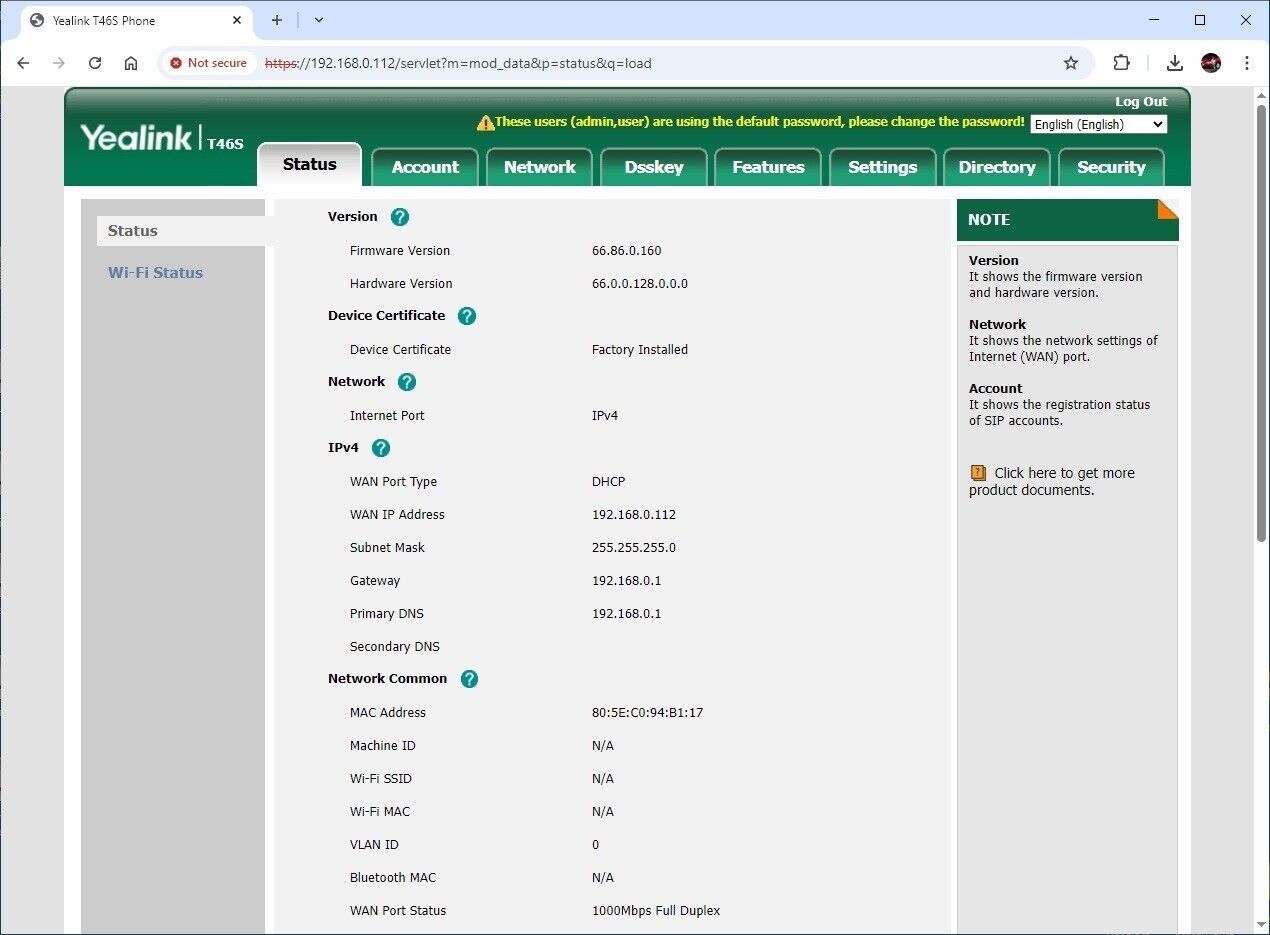
Task: Open help for Device Certificate section
Action: tap(467, 316)
